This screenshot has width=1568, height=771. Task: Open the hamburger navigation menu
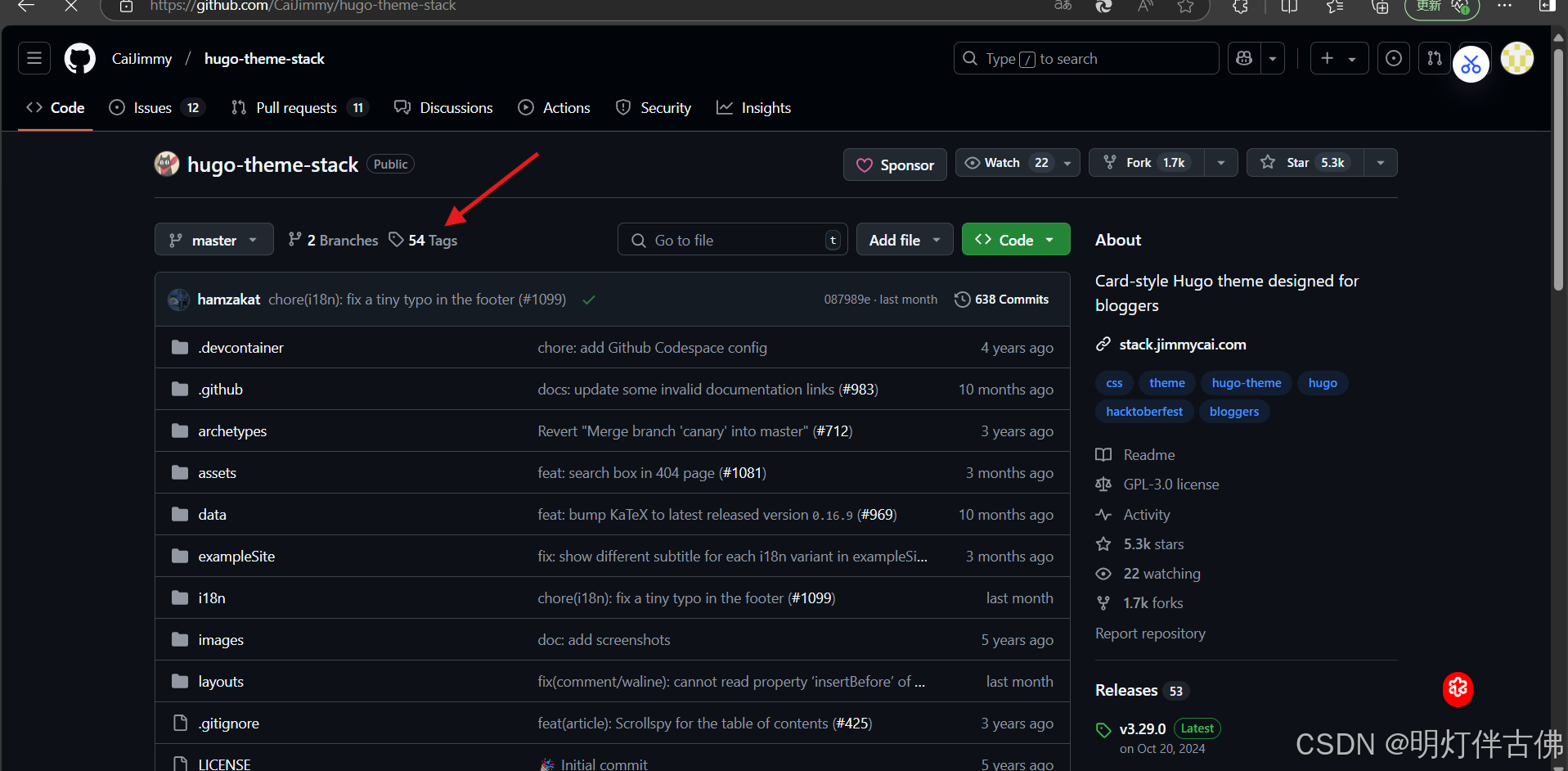[x=34, y=58]
